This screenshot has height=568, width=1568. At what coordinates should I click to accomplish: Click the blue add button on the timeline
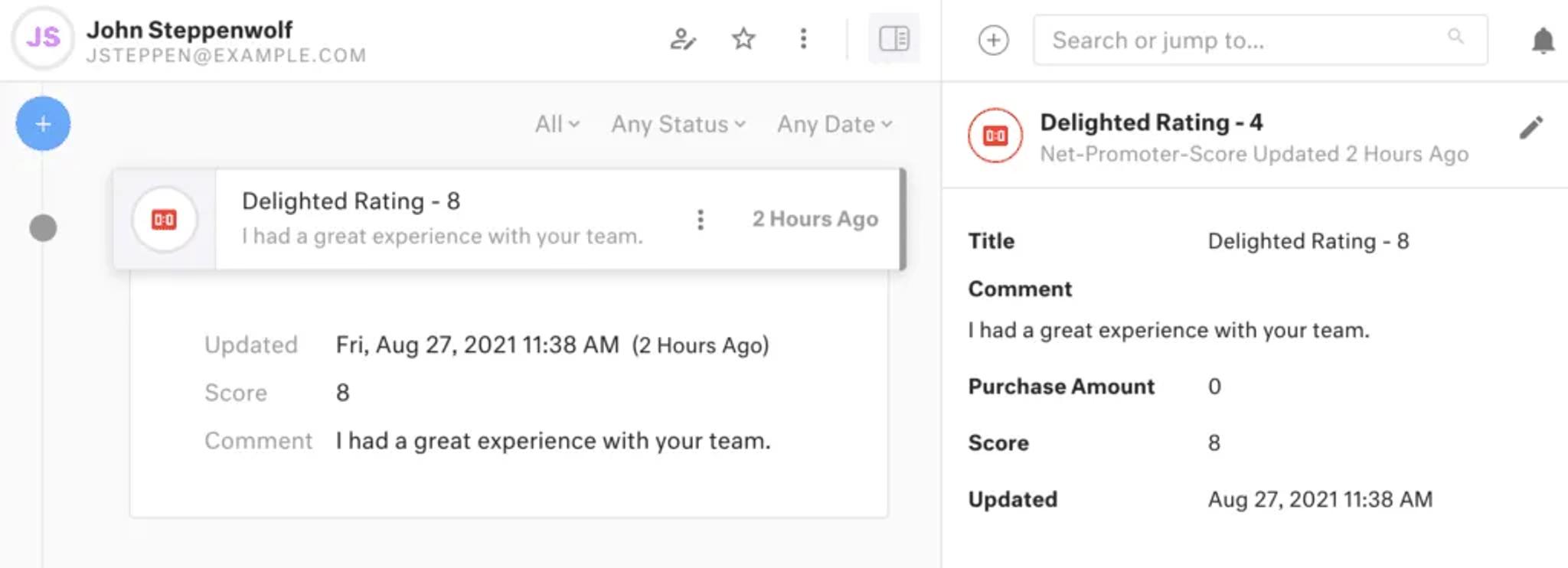tap(43, 123)
